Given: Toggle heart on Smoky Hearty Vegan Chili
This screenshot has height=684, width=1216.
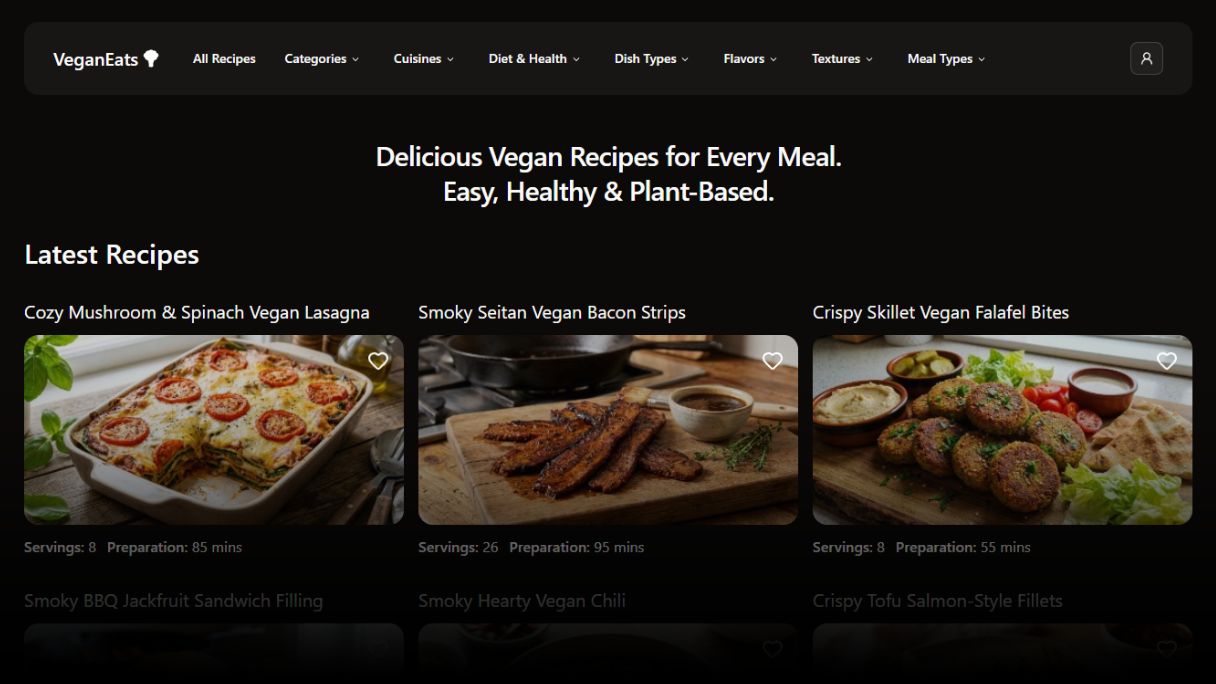Looking at the screenshot, I should (x=772, y=649).
